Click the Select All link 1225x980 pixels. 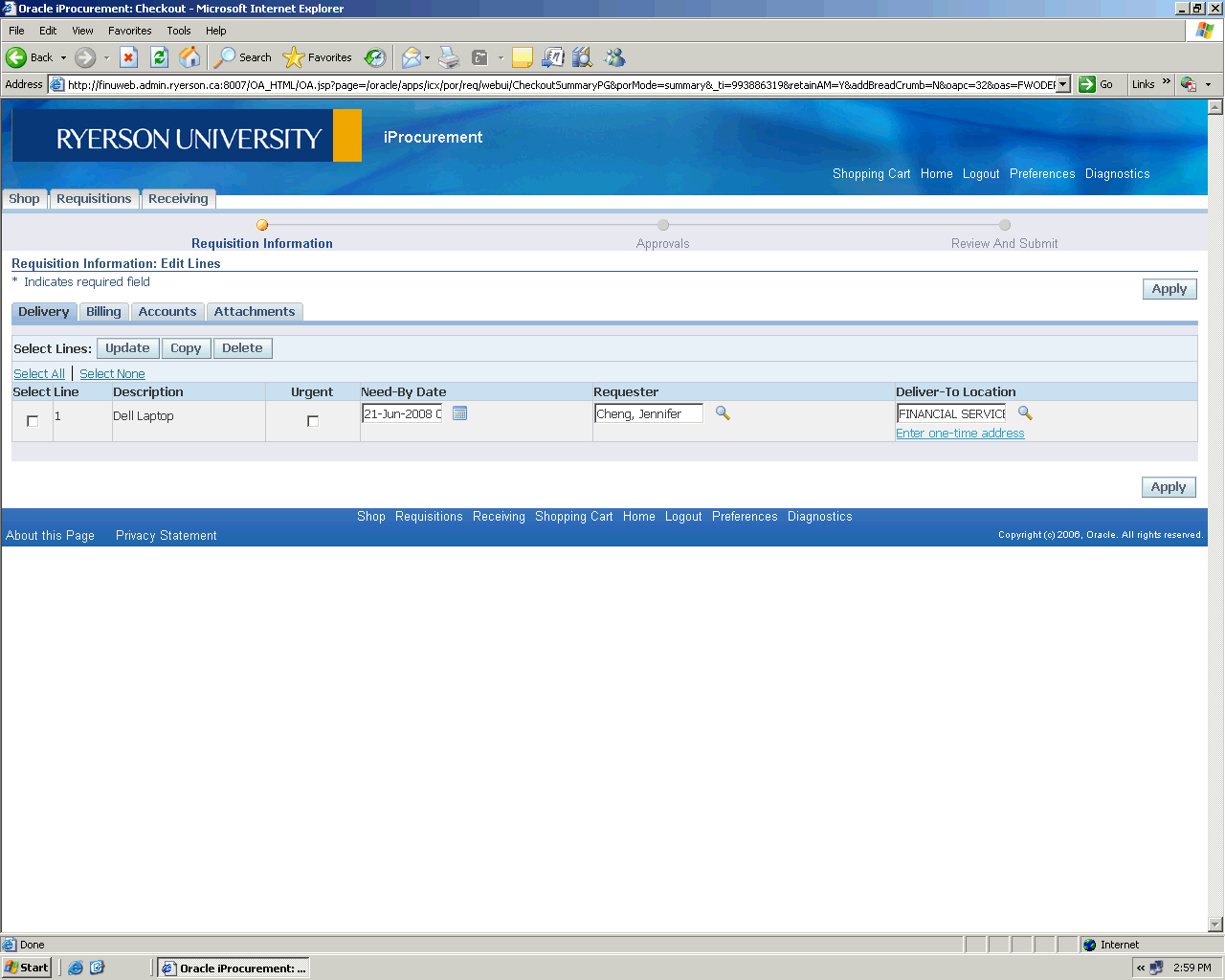coord(39,374)
